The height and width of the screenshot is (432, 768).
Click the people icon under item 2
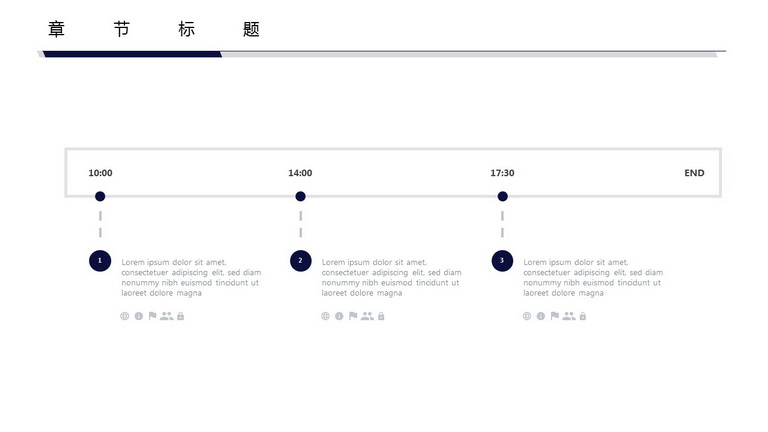click(x=367, y=316)
